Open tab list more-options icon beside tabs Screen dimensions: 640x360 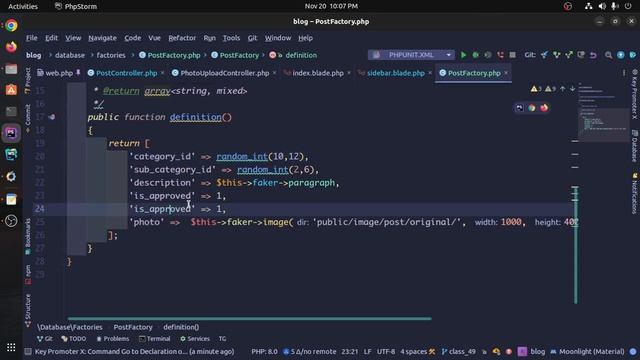click(x=624, y=73)
